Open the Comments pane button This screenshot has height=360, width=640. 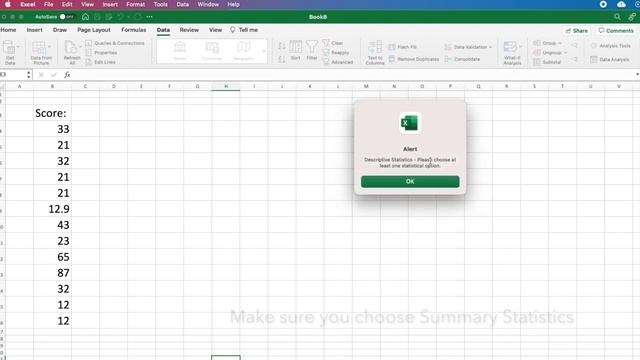pos(616,31)
